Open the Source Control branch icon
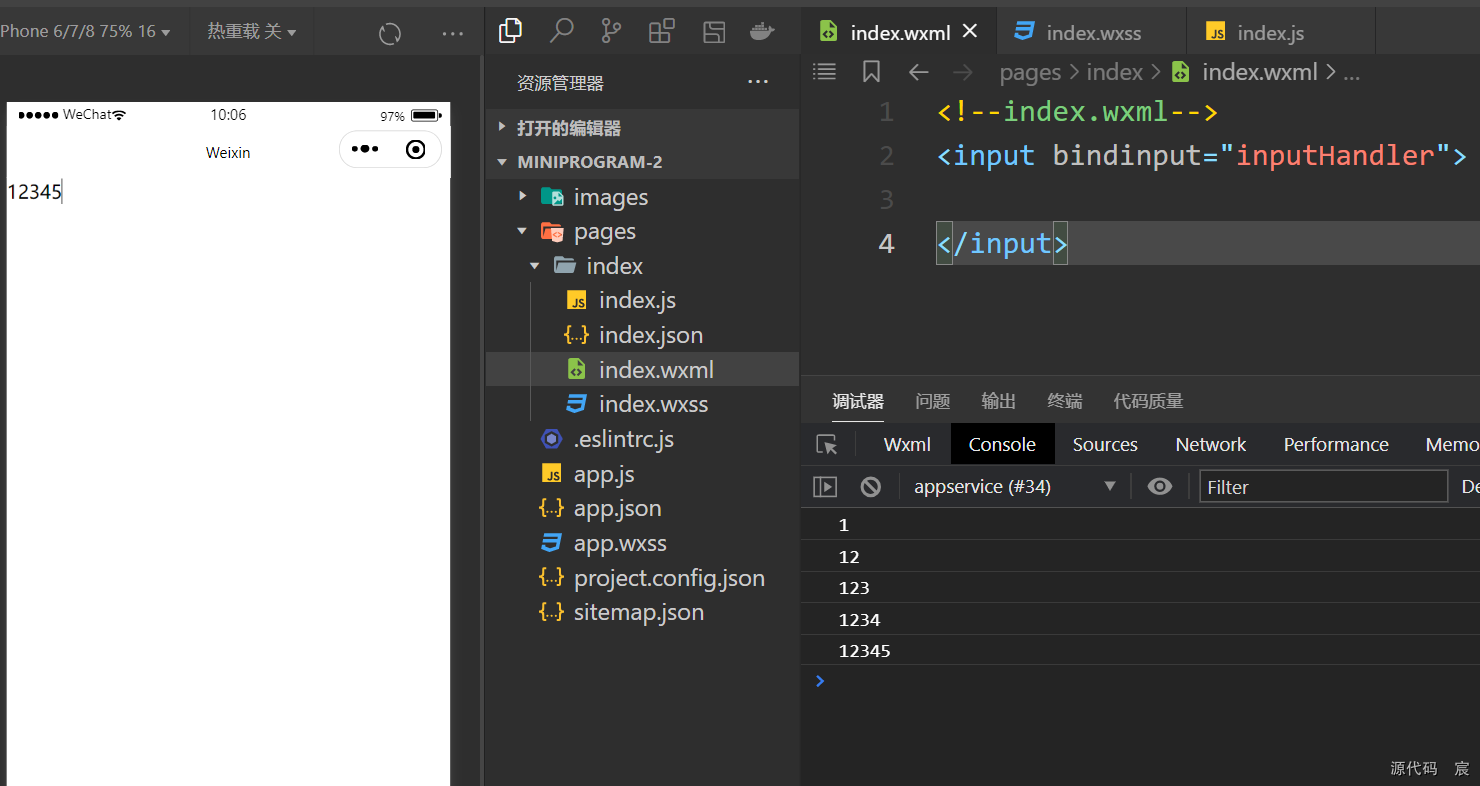The width and height of the screenshot is (1480, 786). pos(611,31)
